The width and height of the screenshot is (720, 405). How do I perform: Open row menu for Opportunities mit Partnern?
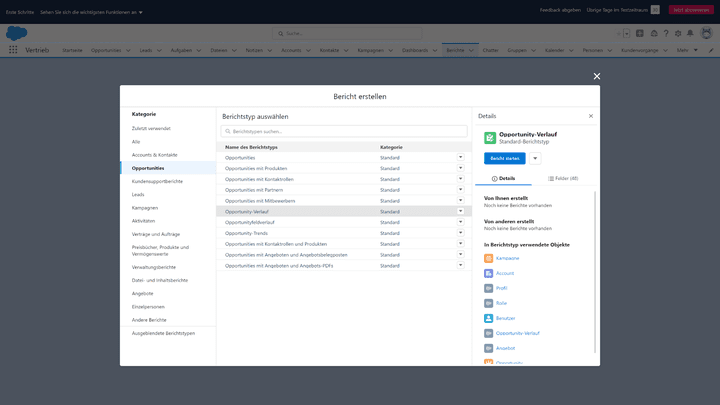click(x=461, y=190)
